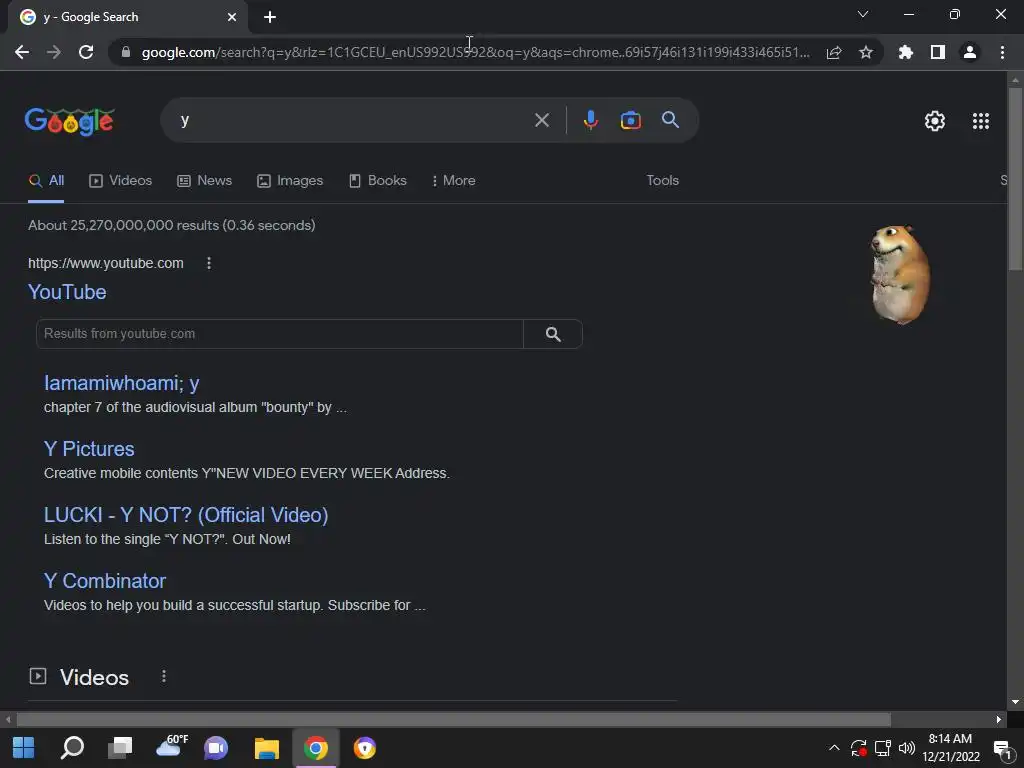Open Task View on the taskbar
The height and width of the screenshot is (768, 1024).
120,748
